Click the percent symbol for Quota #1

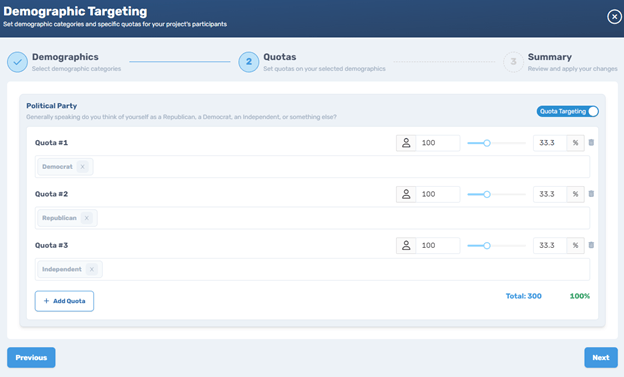click(x=575, y=143)
